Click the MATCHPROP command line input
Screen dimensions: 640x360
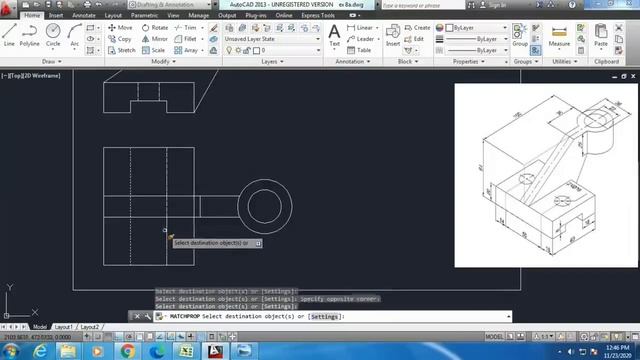click(333, 316)
